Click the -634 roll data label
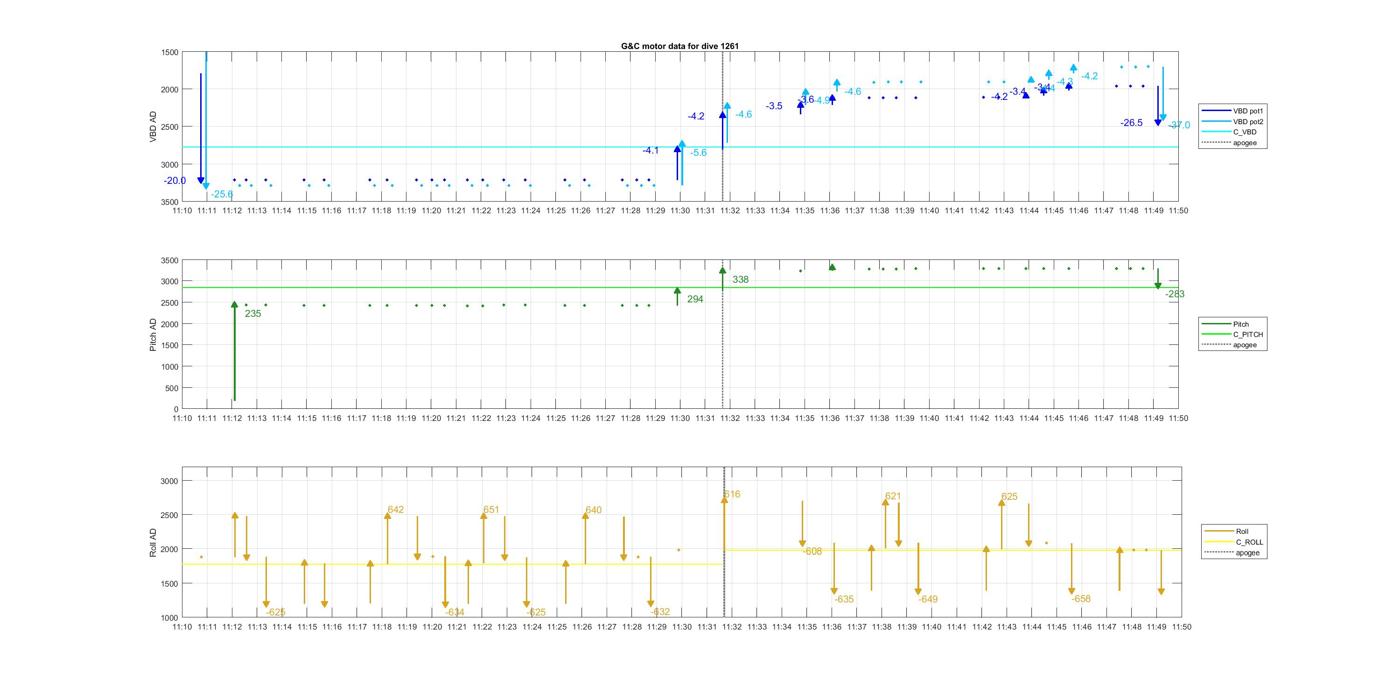1400x693 pixels. pos(454,612)
